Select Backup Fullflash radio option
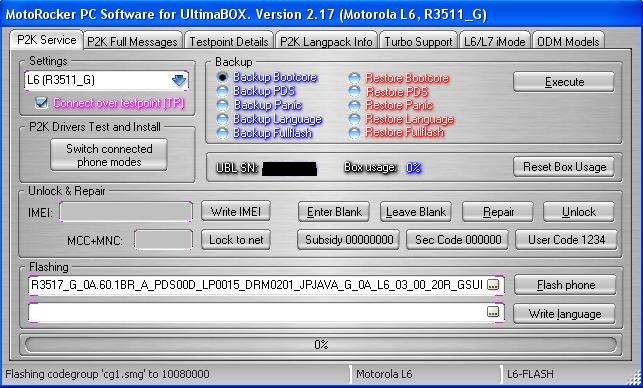The height and width of the screenshot is (388, 643). pyautogui.click(x=222, y=133)
